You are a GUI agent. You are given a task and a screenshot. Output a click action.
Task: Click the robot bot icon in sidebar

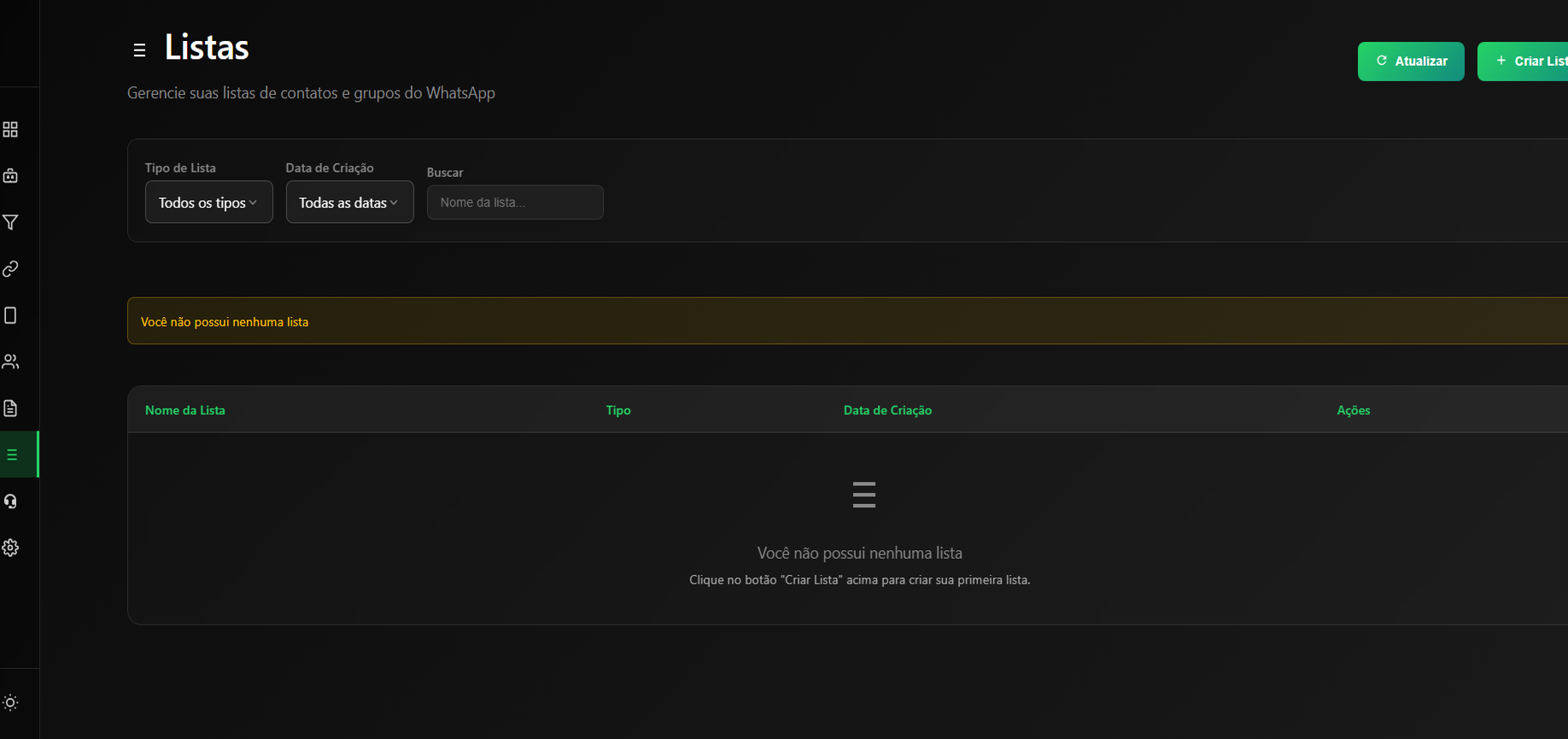tap(10, 176)
